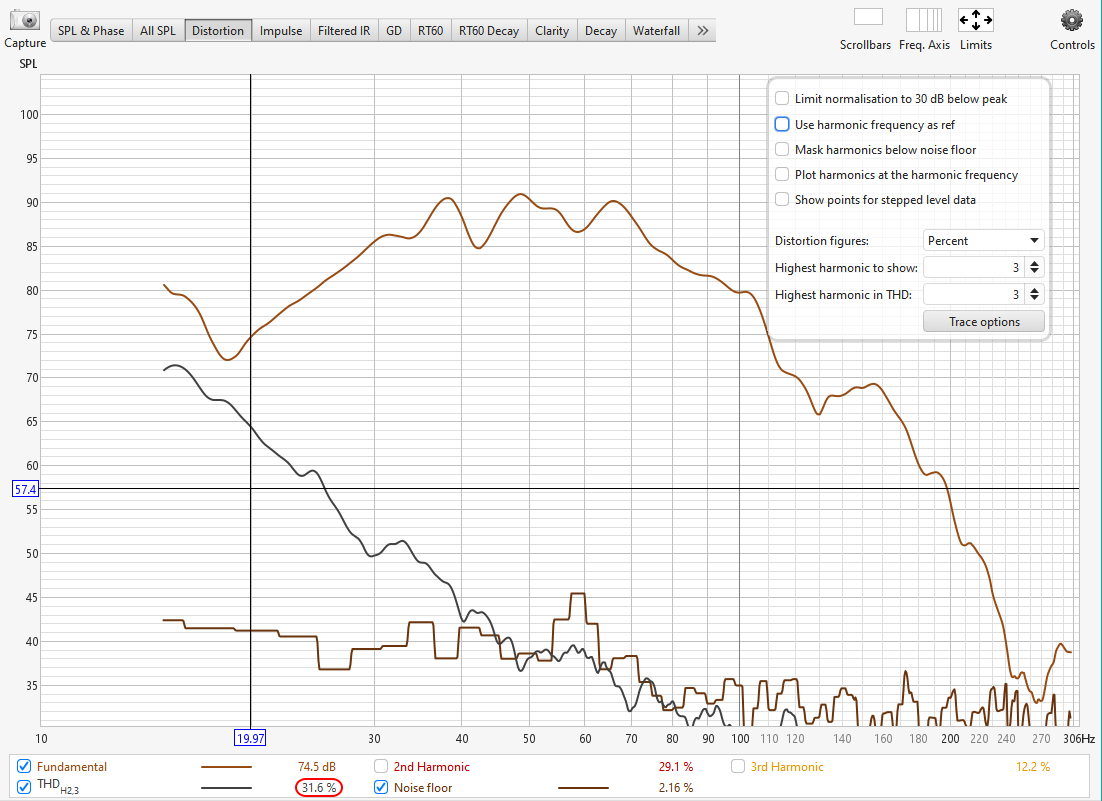
Task: Open the Waterfall tab
Action: (656, 30)
